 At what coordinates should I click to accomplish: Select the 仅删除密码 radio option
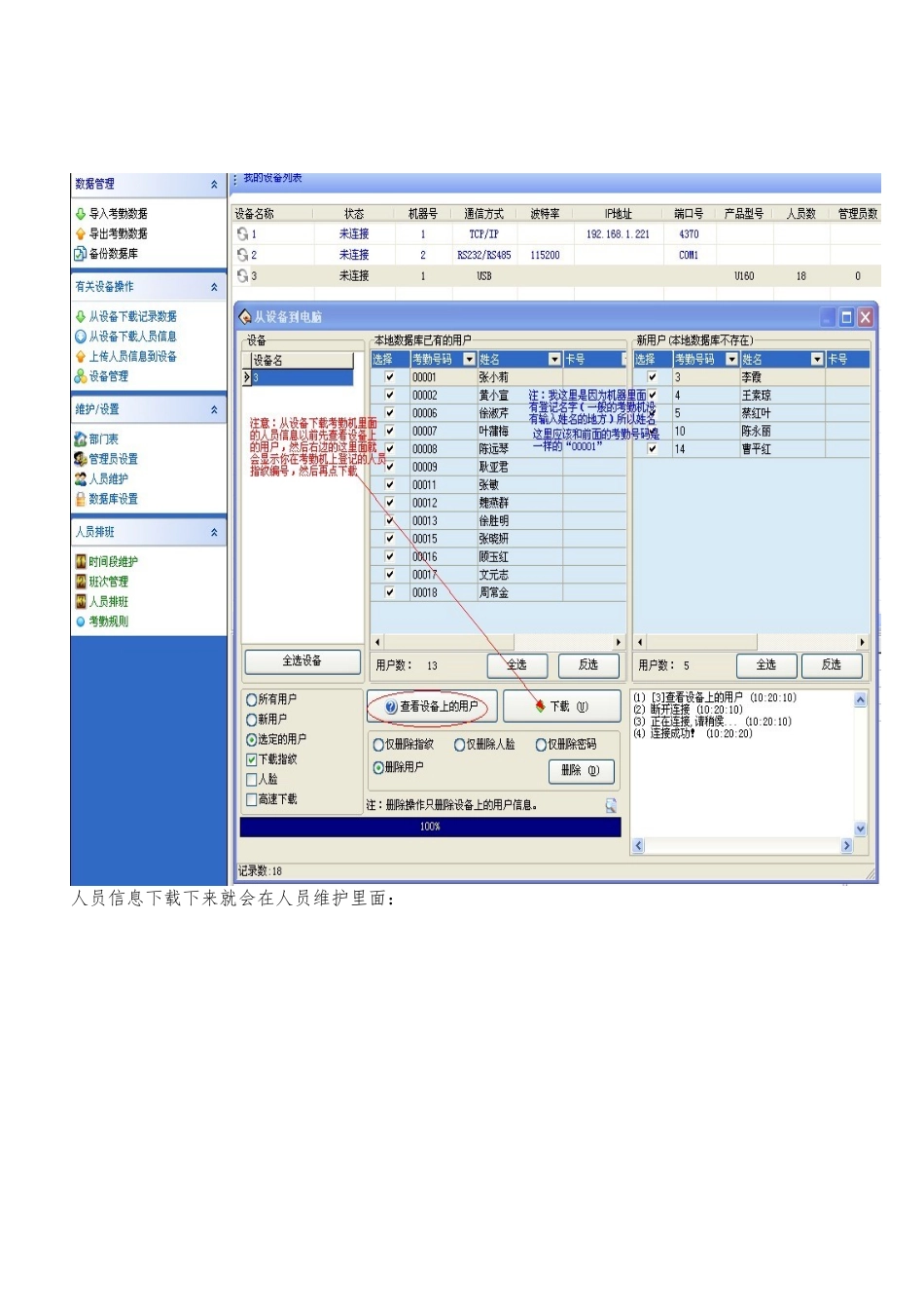coord(541,745)
